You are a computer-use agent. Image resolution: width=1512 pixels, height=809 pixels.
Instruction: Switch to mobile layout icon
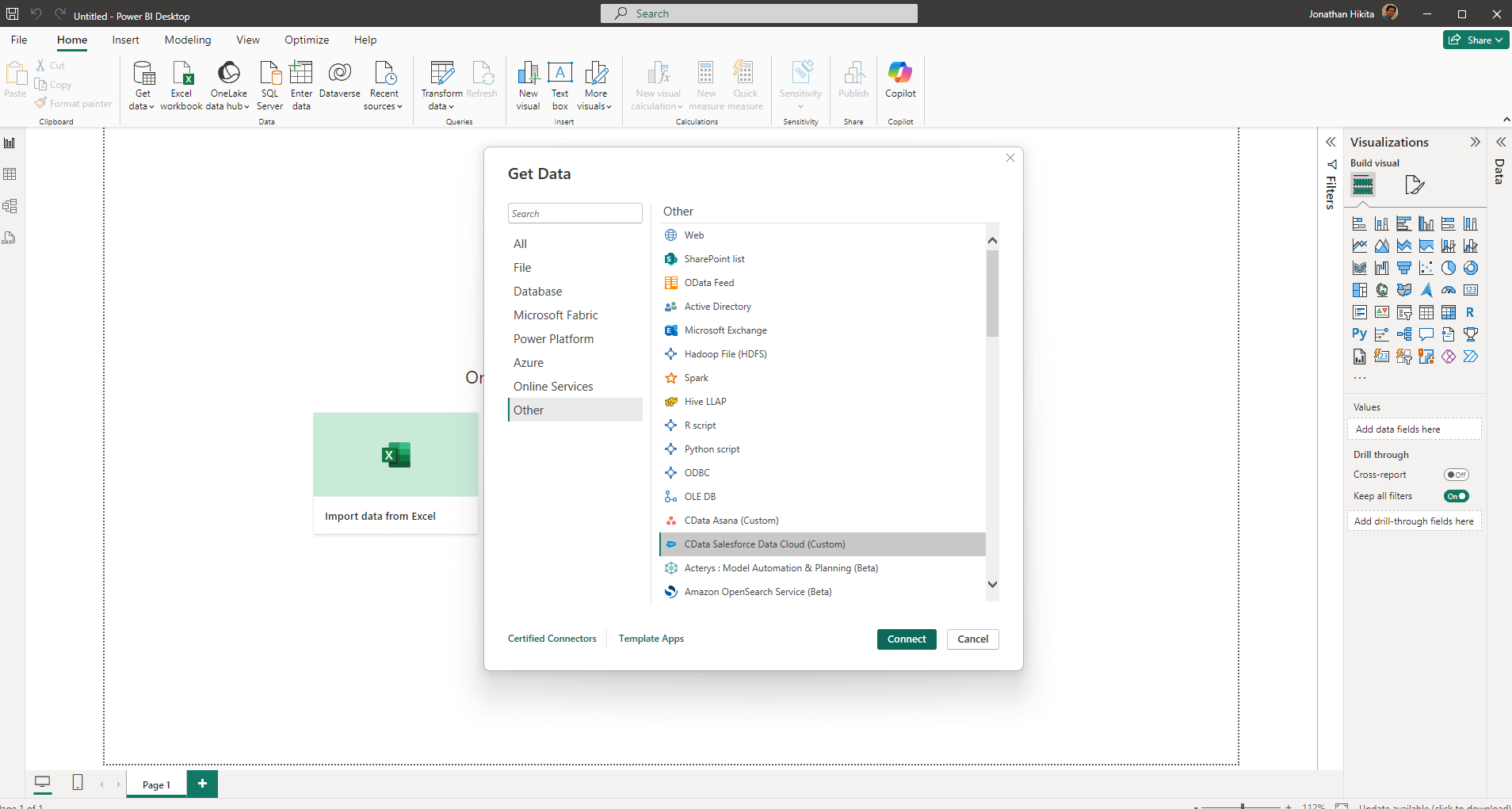coord(78,783)
